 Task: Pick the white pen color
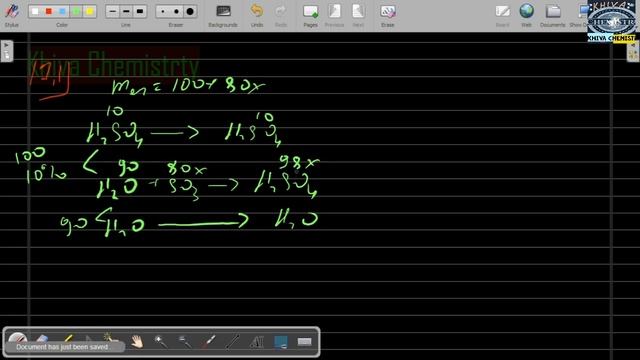(x=35, y=11)
